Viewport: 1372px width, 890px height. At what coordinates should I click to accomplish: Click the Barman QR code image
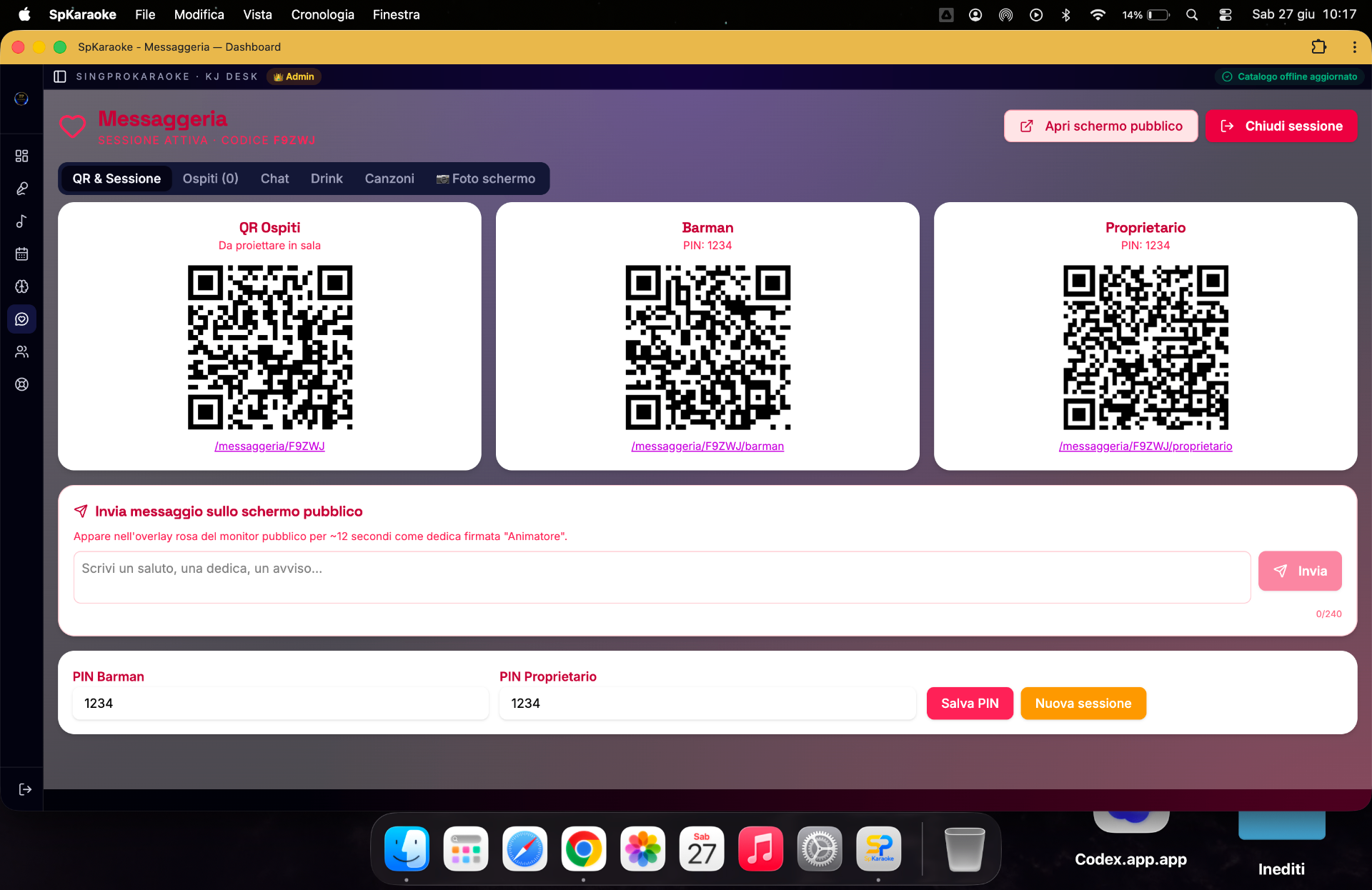pyautogui.click(x=708, y=348)
